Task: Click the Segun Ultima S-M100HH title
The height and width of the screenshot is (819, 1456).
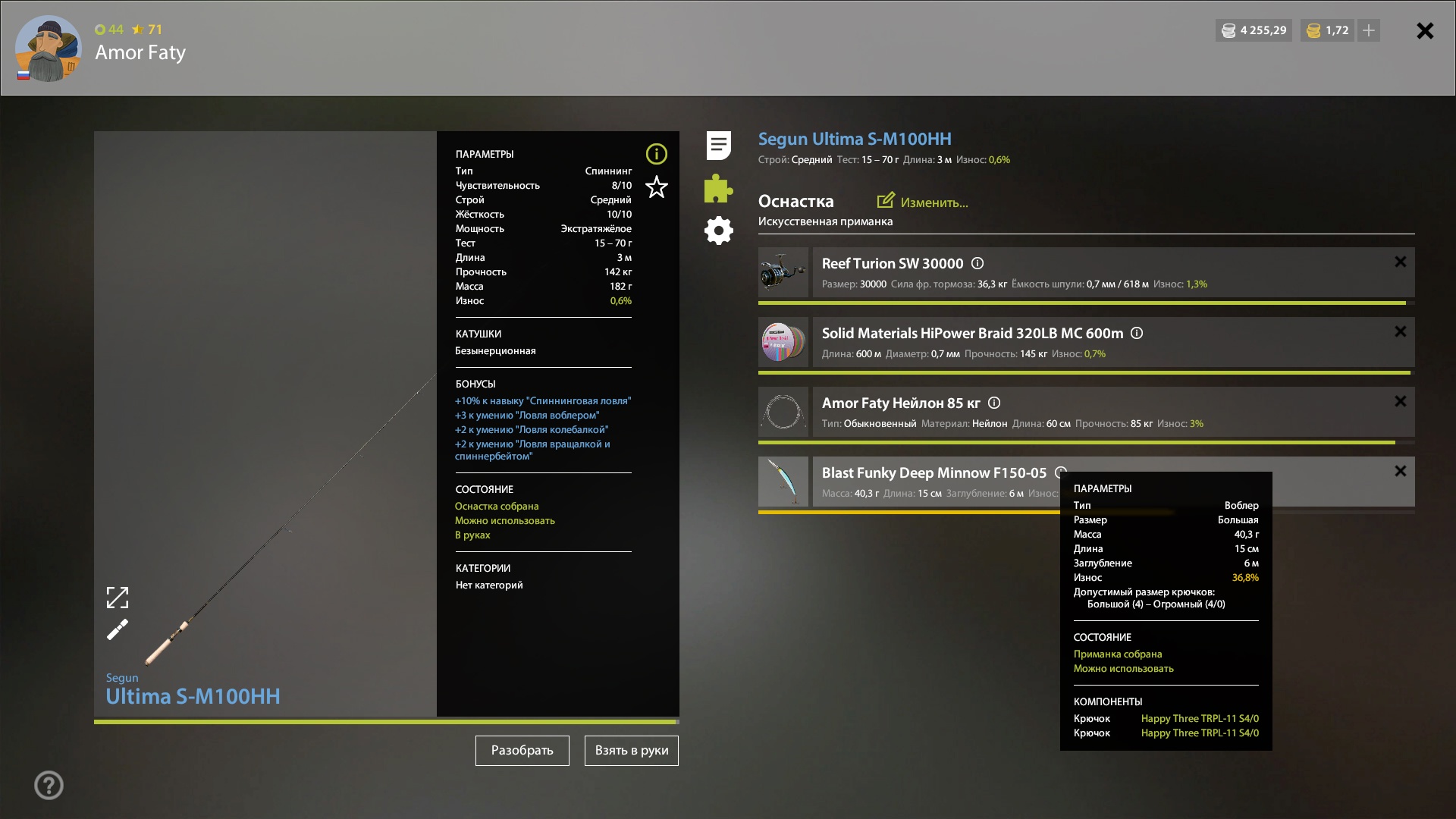Action: tap(855, 139)
